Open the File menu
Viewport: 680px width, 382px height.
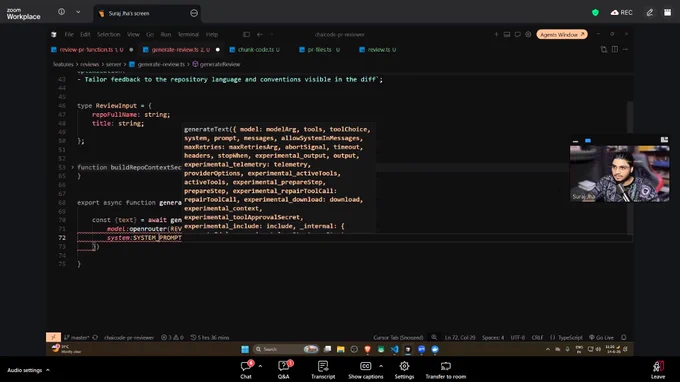pyautogui.click(x=69, y=34)
